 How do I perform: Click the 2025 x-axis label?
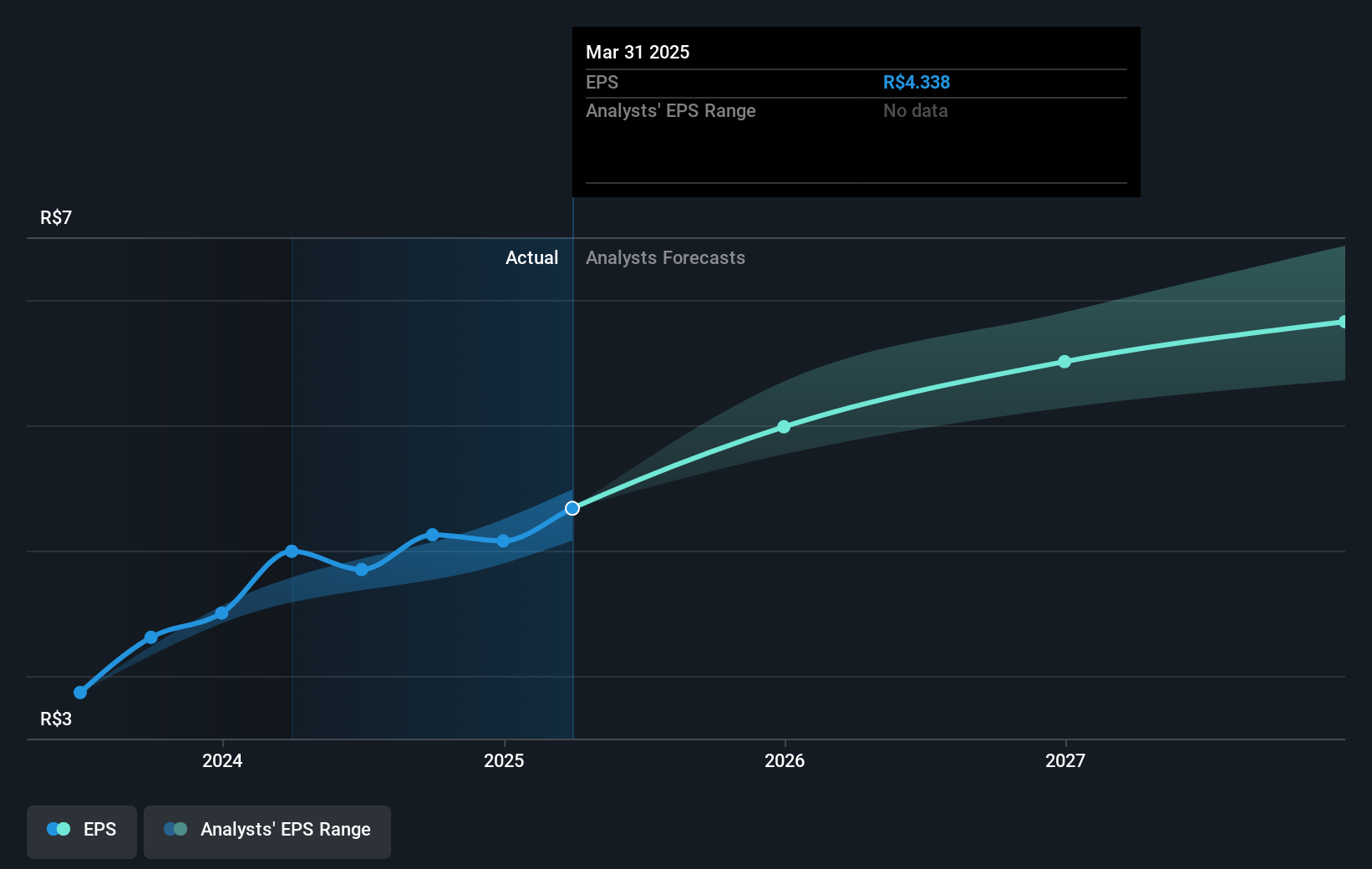pyautogui.click(x=504, y=760)
